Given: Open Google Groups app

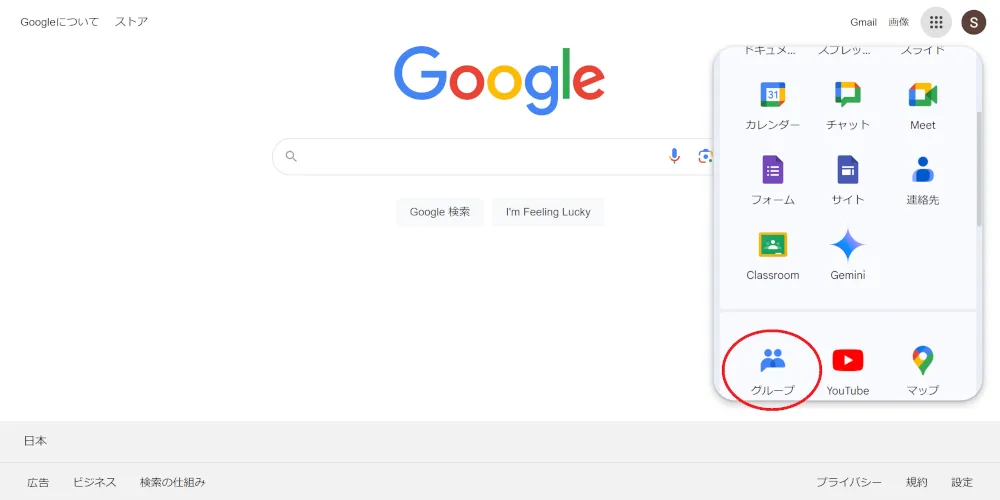Looking at the screenshot, I should [x=772, y=369].
